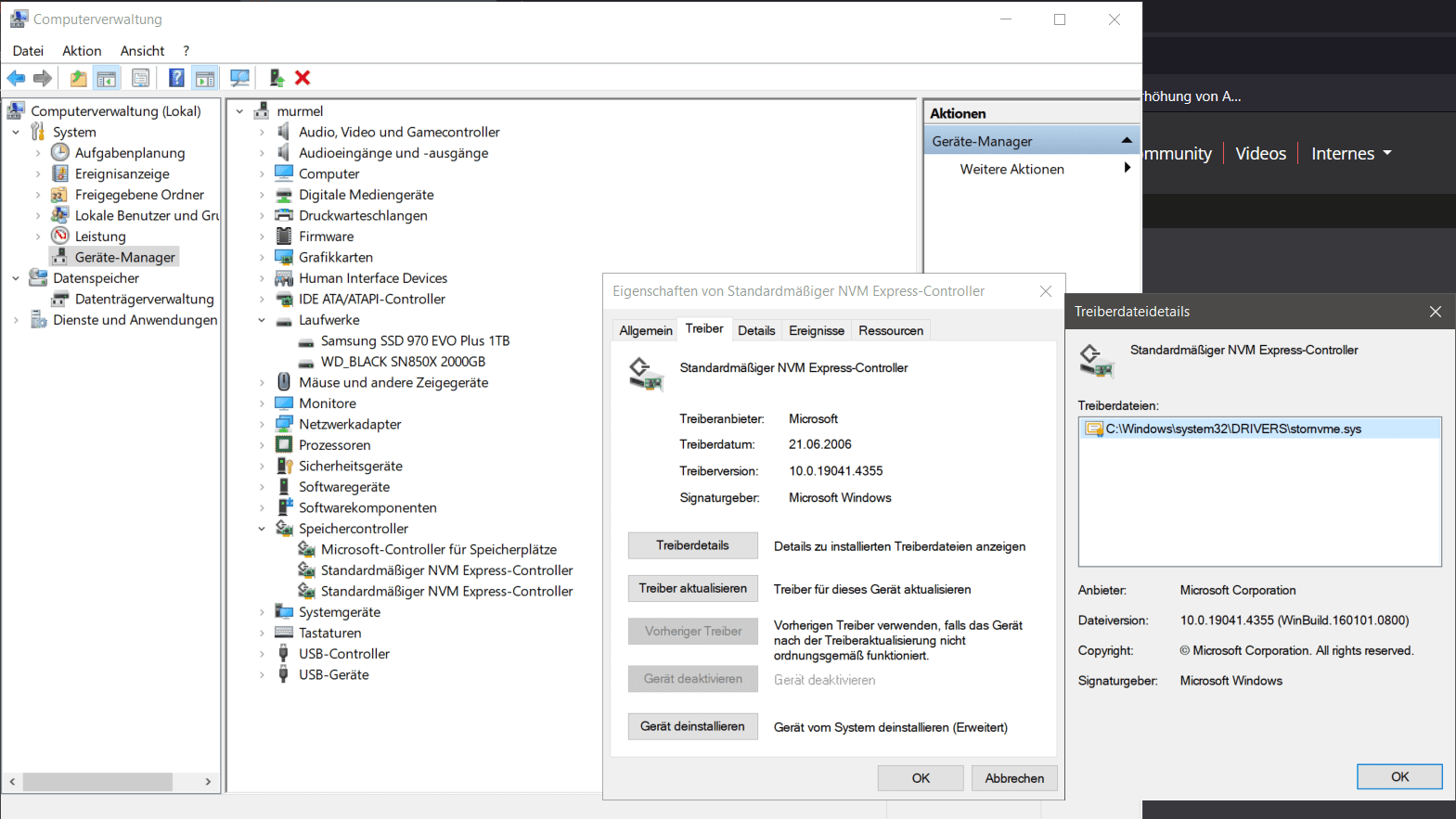Click the stornvme.sys driver file icon
Viewport: 1456px width, 819px height.
tap(1094, 429)
